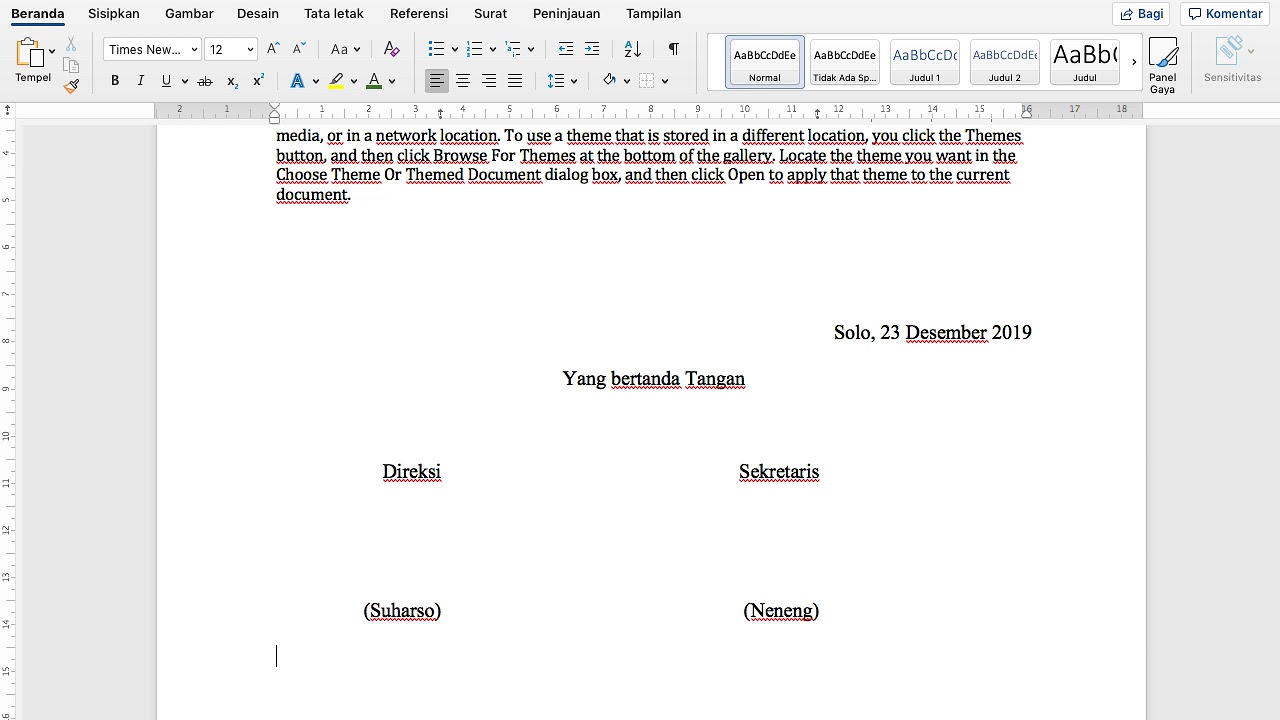Image resolution: width=1280 pixels, height=720 pixels.
Task: Apply the Normal style
Action: (x=765, y=62)
